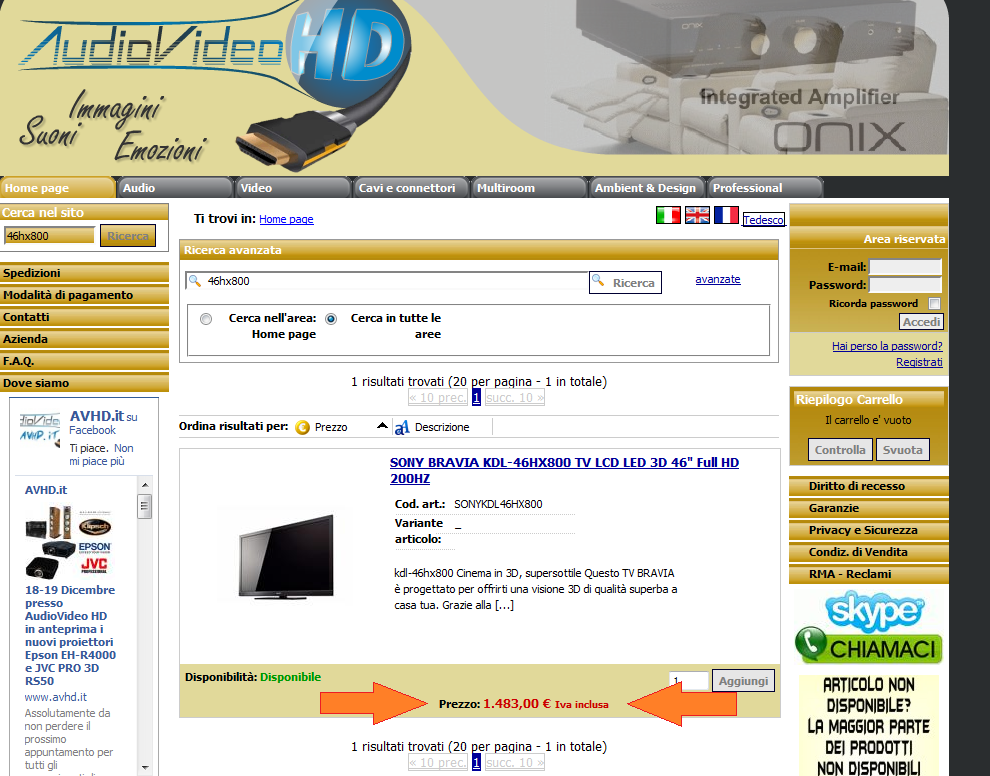990x776 pixels.
Task: Open the Dove siamo menu item
Action: [84, 383]
